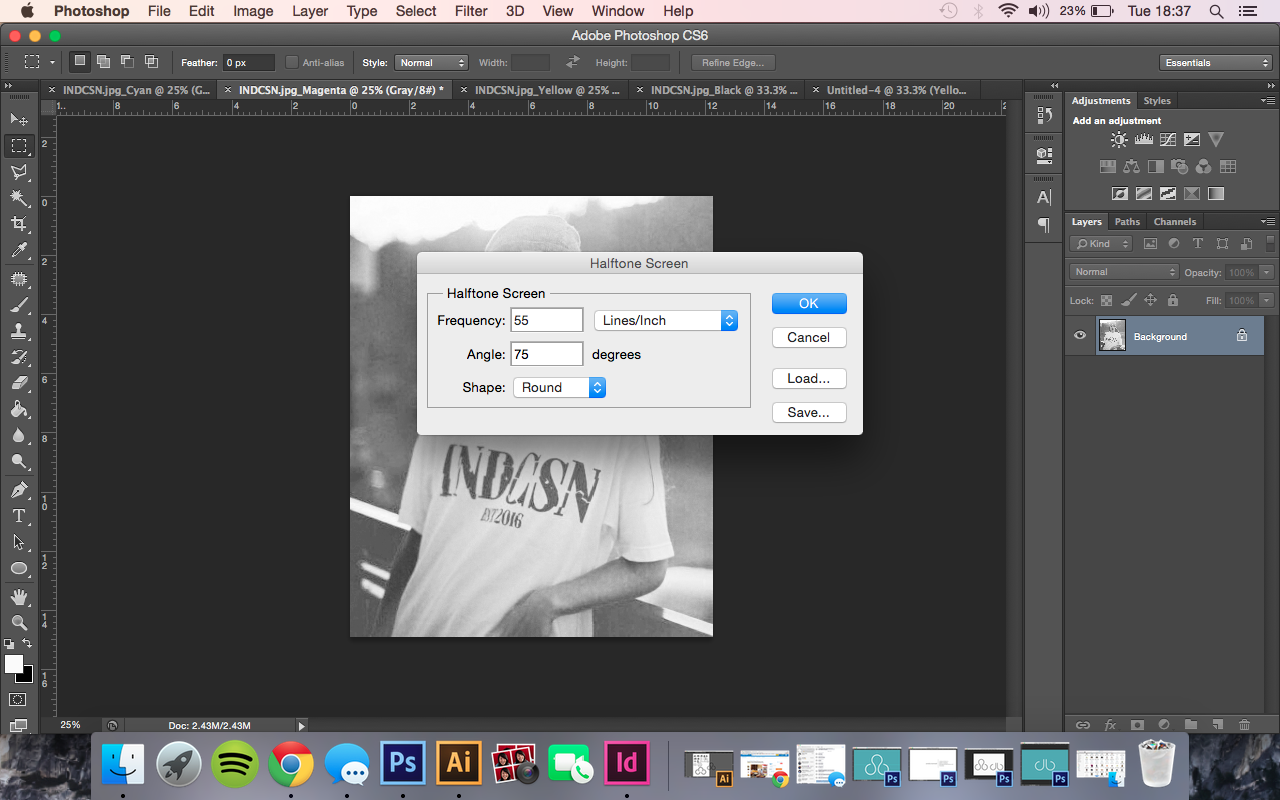Screen dimensions: 1280x800
Task: Select the Crop tool
Action: (19, 224)
